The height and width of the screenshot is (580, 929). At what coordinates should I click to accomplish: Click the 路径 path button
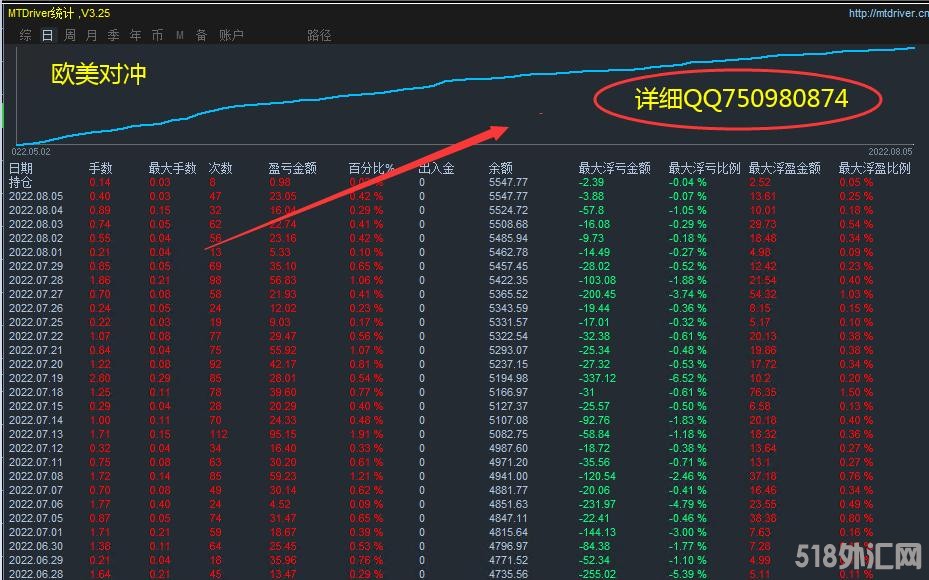click(x=319, y=35)
